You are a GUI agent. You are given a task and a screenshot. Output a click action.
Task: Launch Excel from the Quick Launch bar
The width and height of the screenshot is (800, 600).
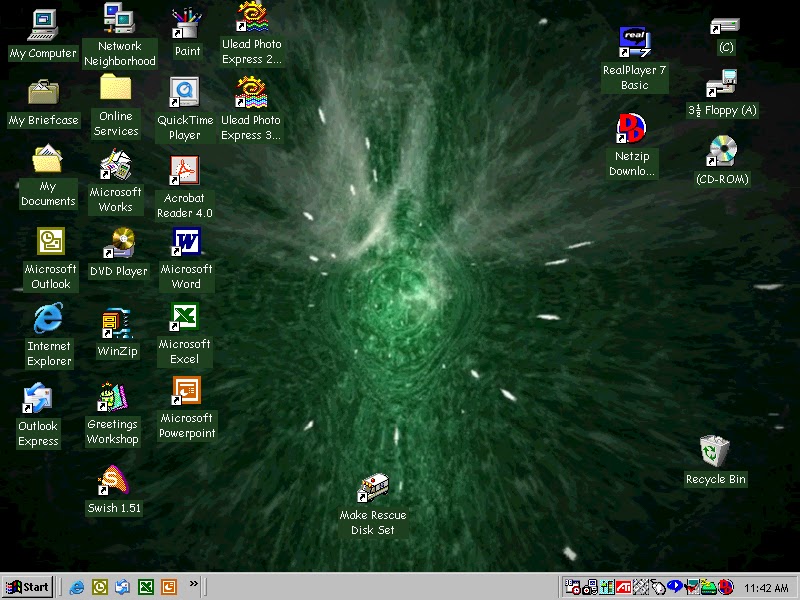(146, 587)
